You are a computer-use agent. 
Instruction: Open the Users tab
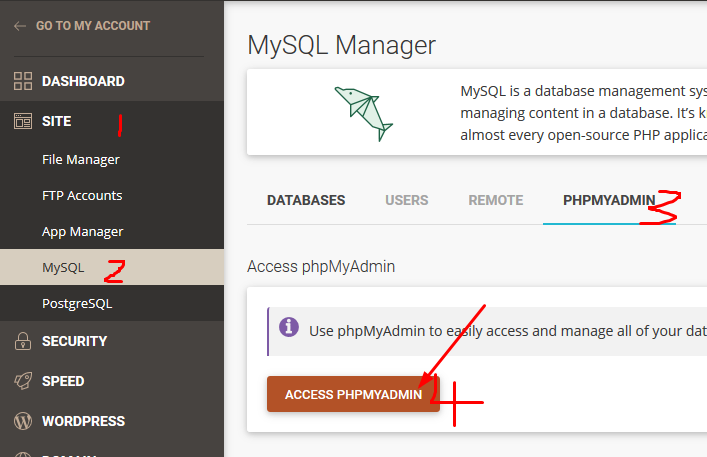coord(407,200)
